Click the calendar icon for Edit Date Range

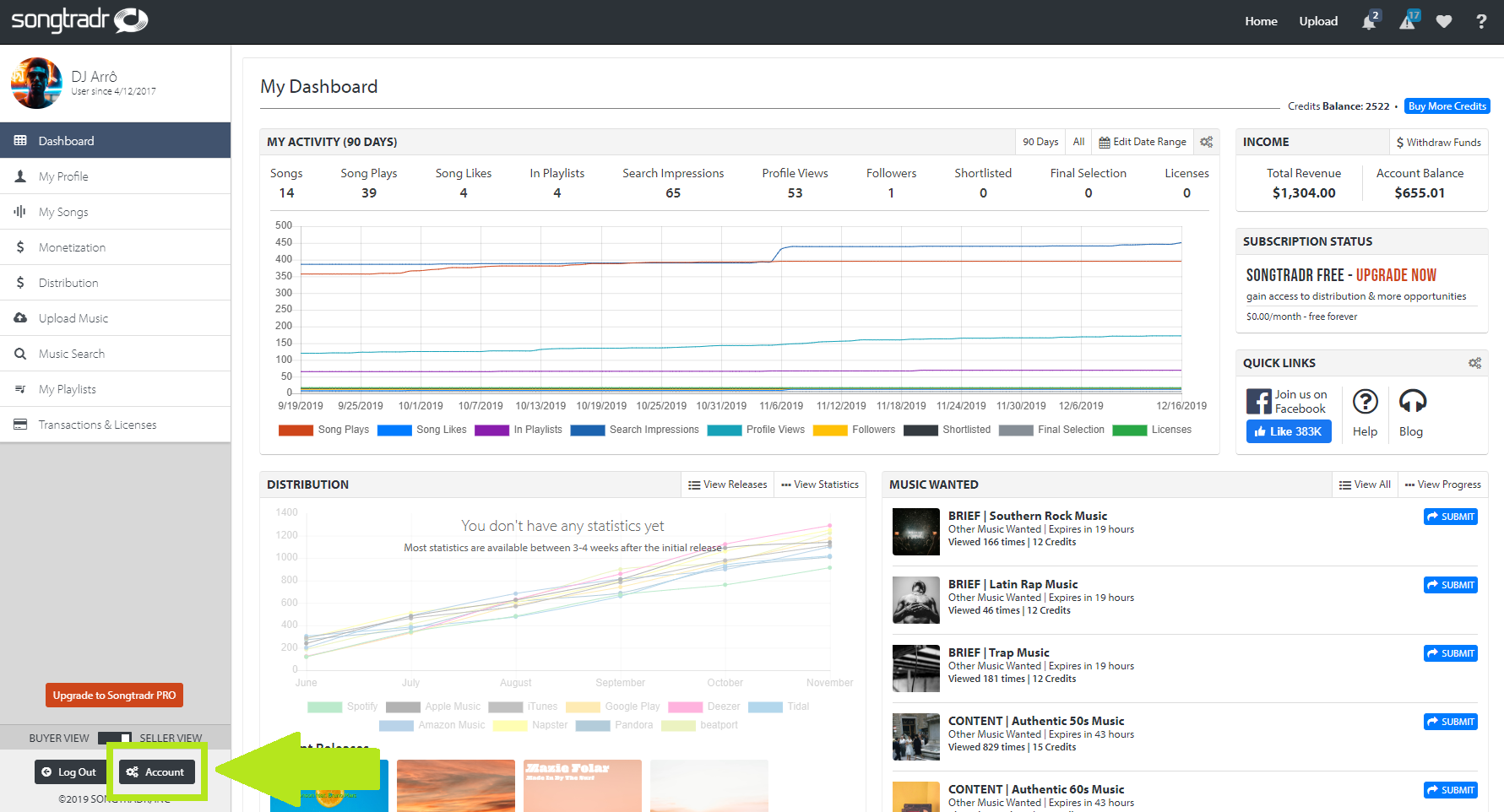pyautogui.click(x=1105, y=143)
